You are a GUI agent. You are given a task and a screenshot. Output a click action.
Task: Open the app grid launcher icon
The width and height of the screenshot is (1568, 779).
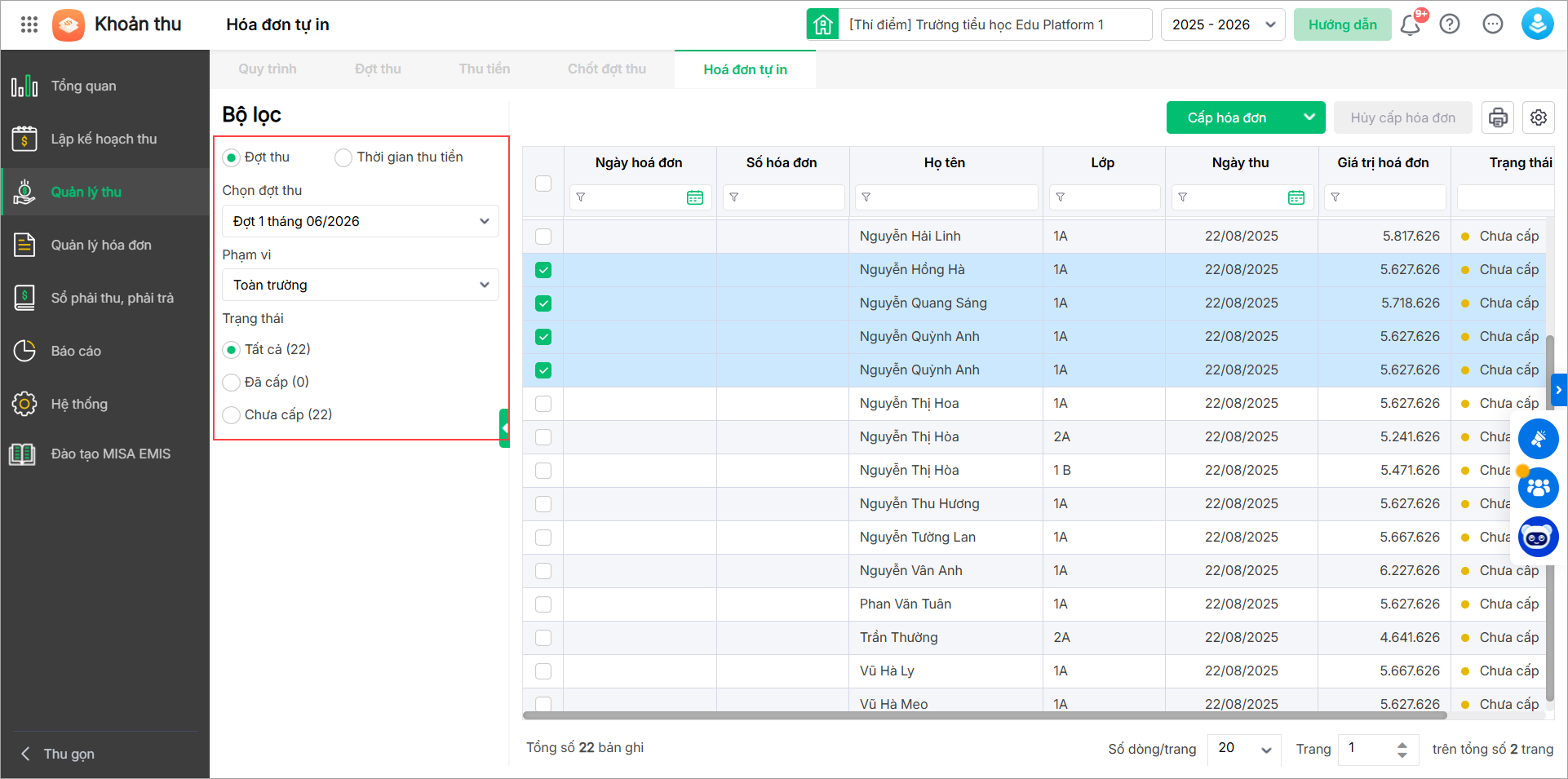(29, 24)
